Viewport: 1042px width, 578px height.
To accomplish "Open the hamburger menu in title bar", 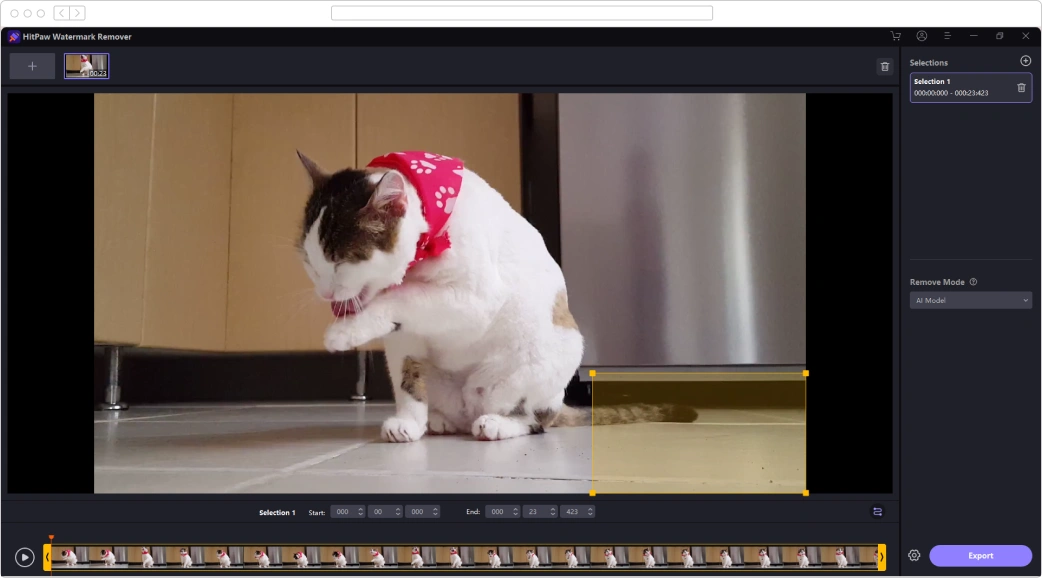I will pyautogui.click(x=947, y=36).
